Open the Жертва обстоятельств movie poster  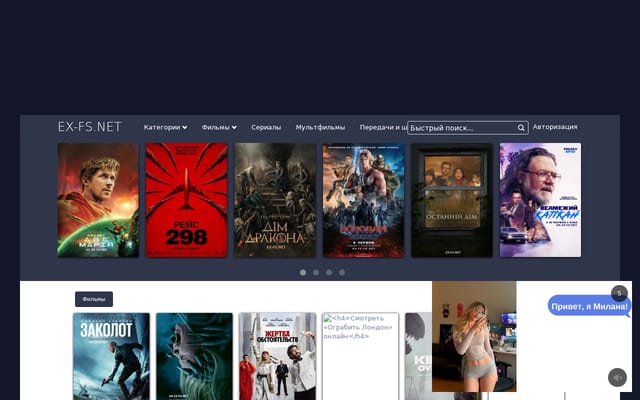tap(278, 356)
